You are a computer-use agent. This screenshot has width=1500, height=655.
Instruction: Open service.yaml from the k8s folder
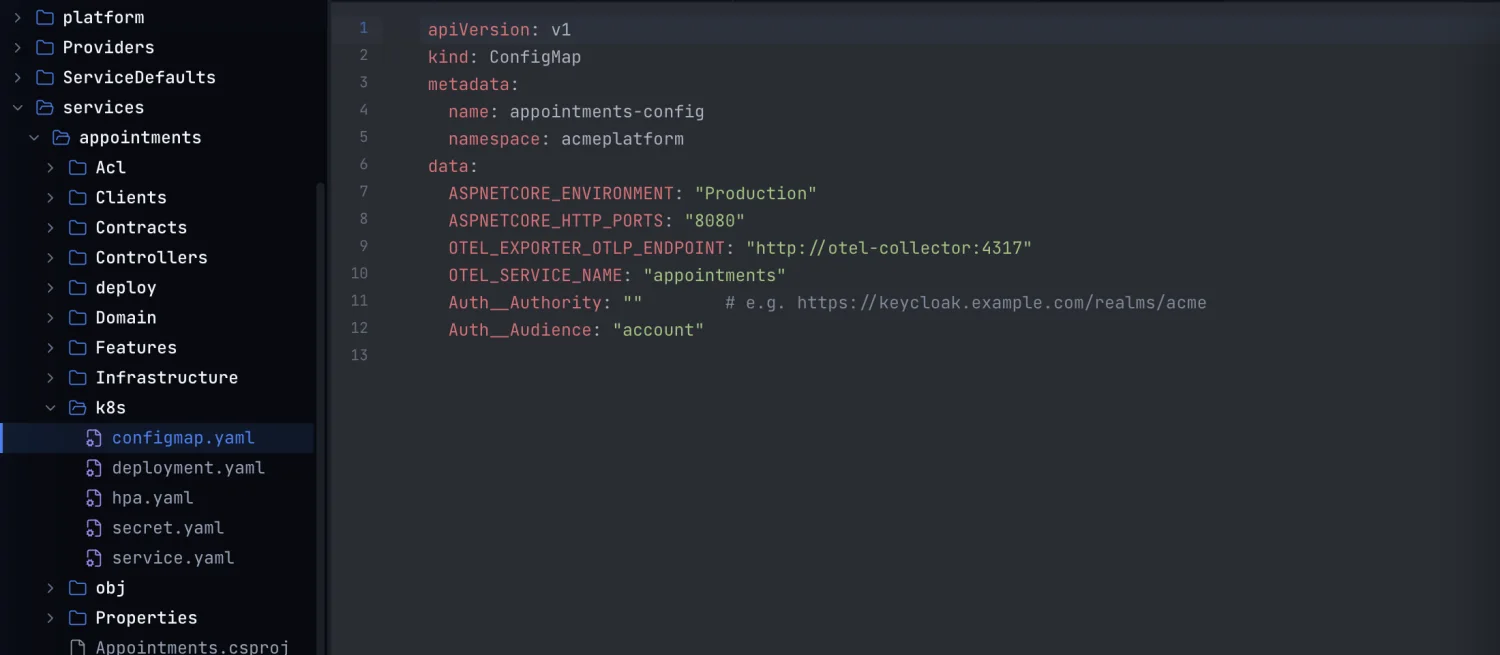(x=173, y=558)
